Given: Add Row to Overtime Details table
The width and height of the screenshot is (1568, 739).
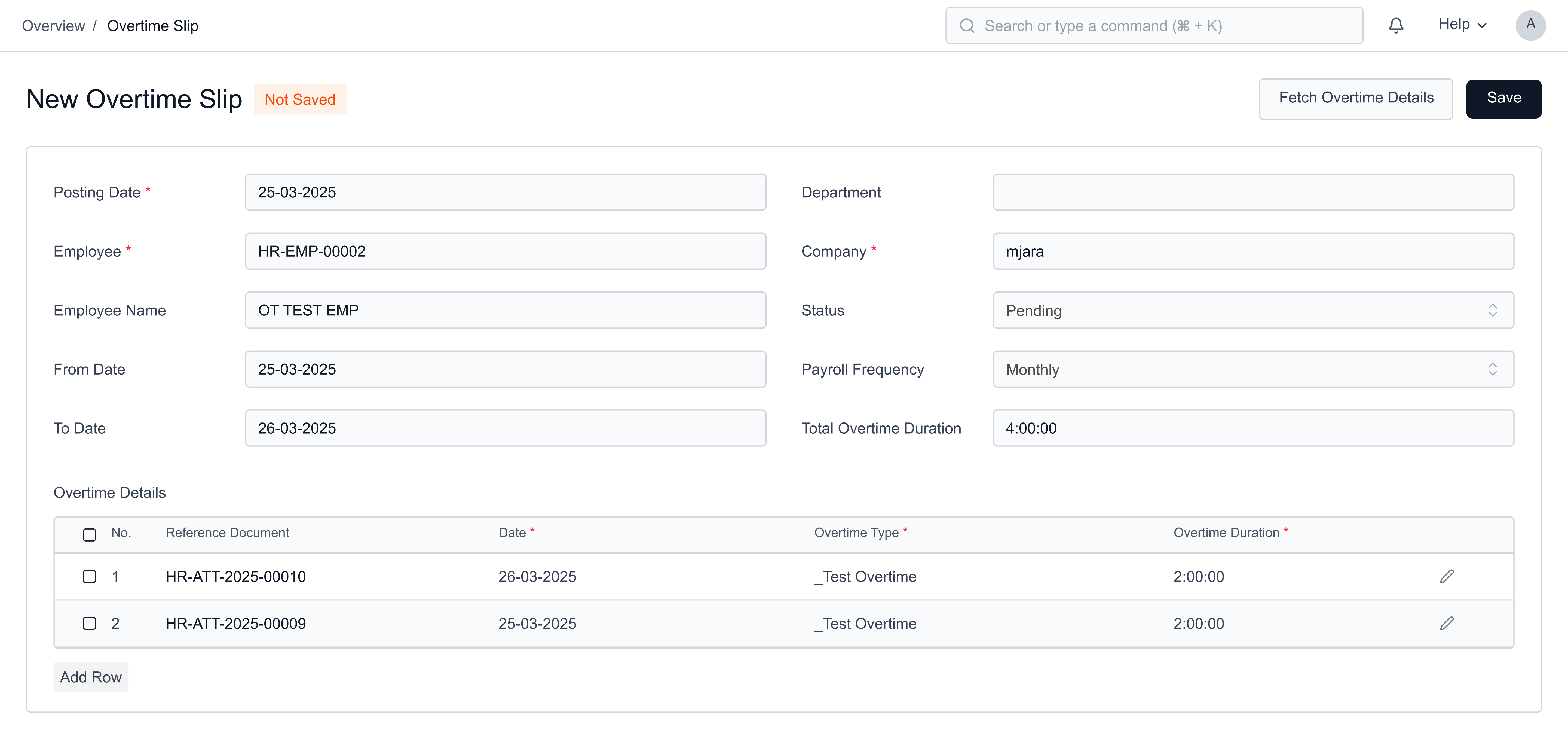Looking at the screenshot, I should pos(91,677).
